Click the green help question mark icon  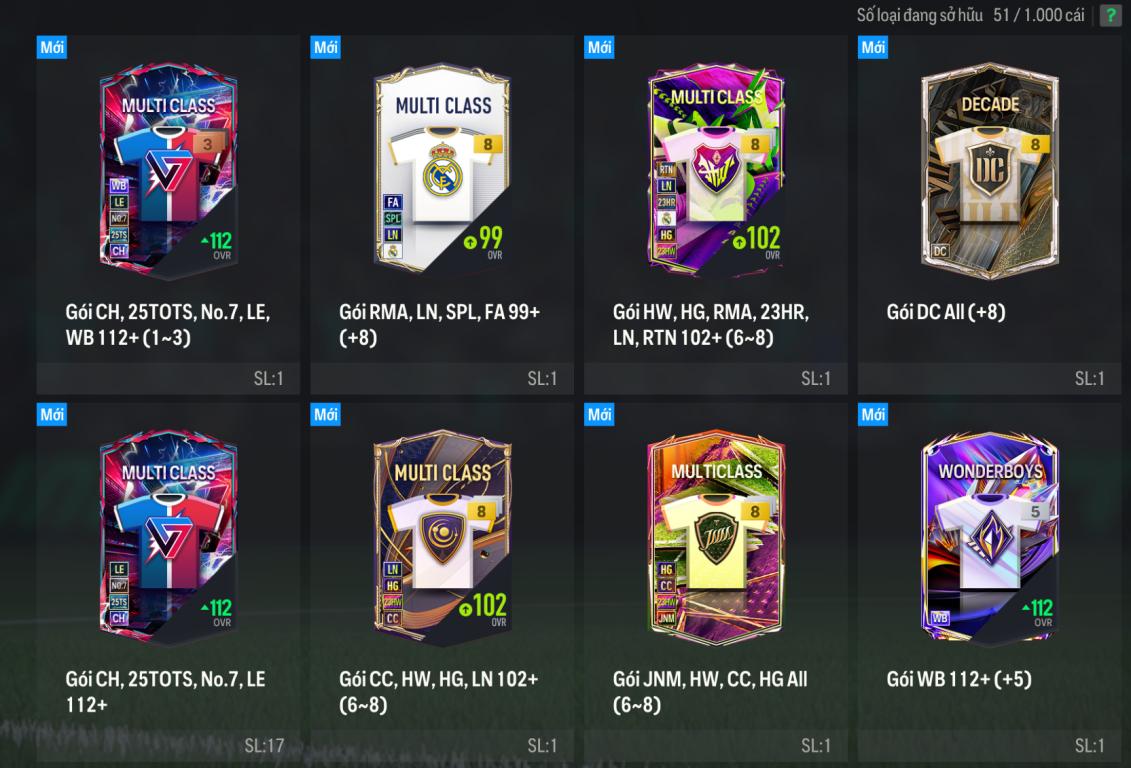click(1110, 15)
